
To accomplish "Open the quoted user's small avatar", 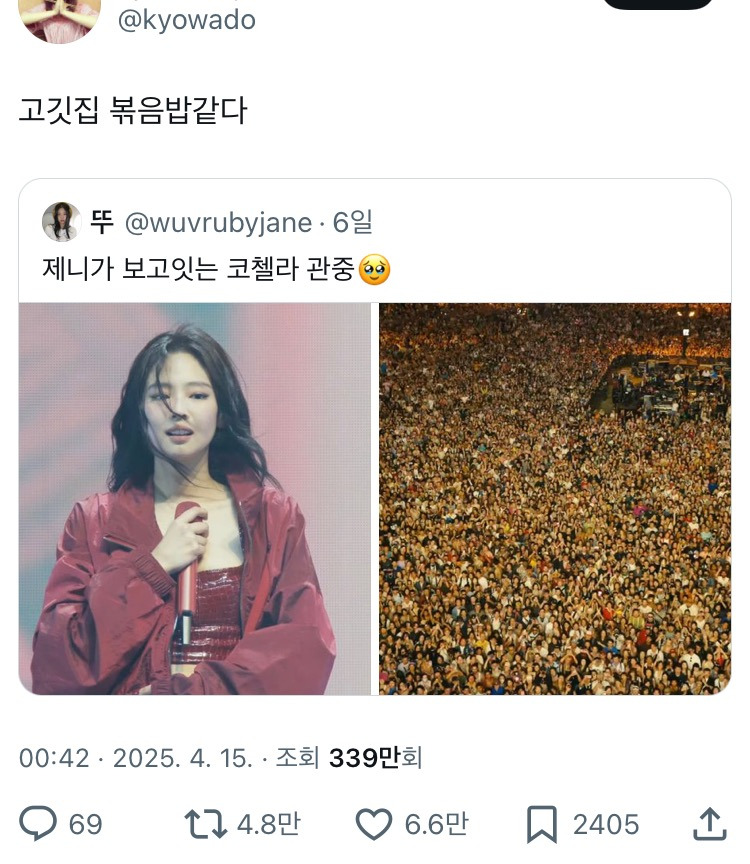I will coord(61,222).
